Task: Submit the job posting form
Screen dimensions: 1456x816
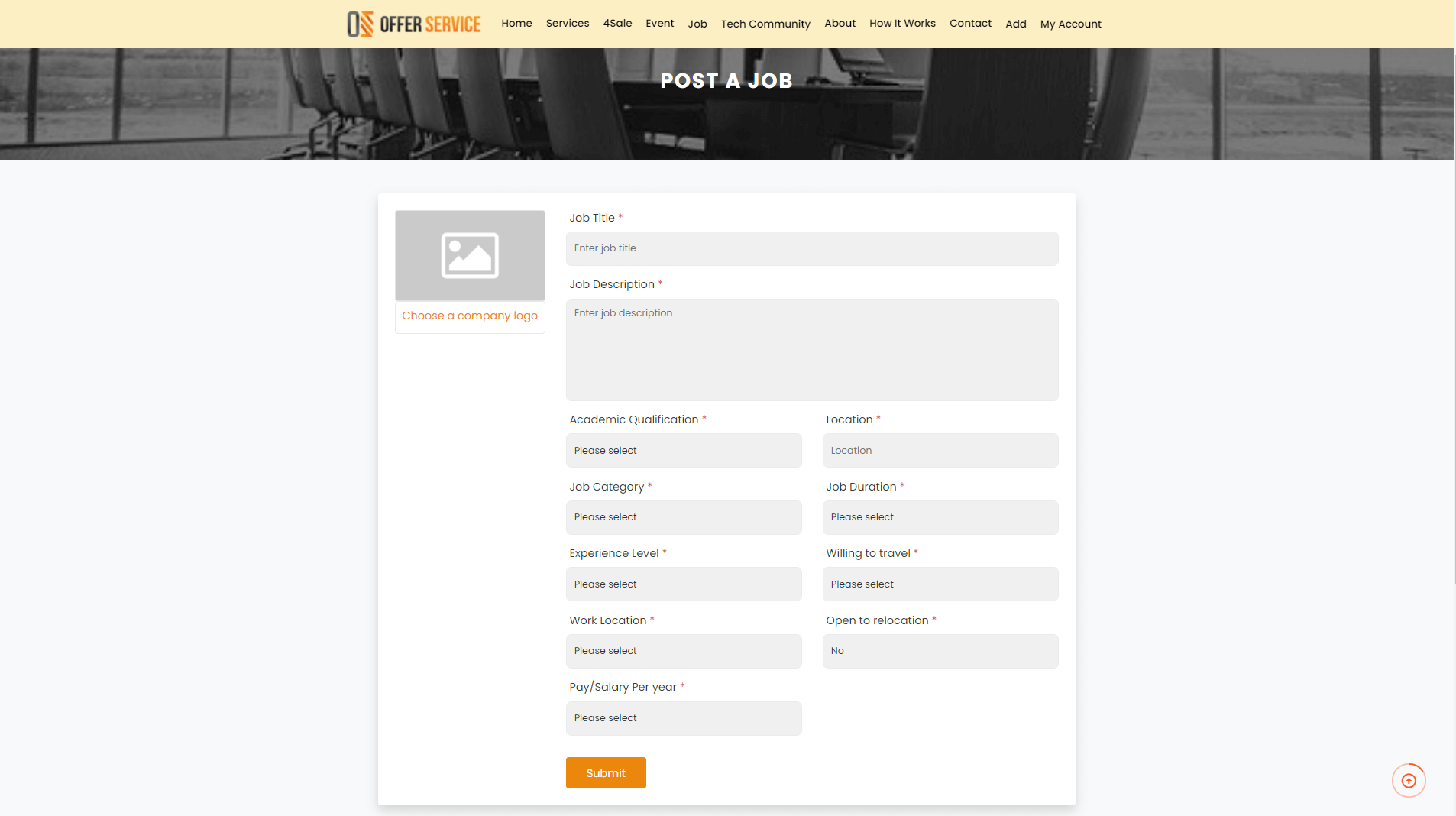Action: (x=606, y=772)
